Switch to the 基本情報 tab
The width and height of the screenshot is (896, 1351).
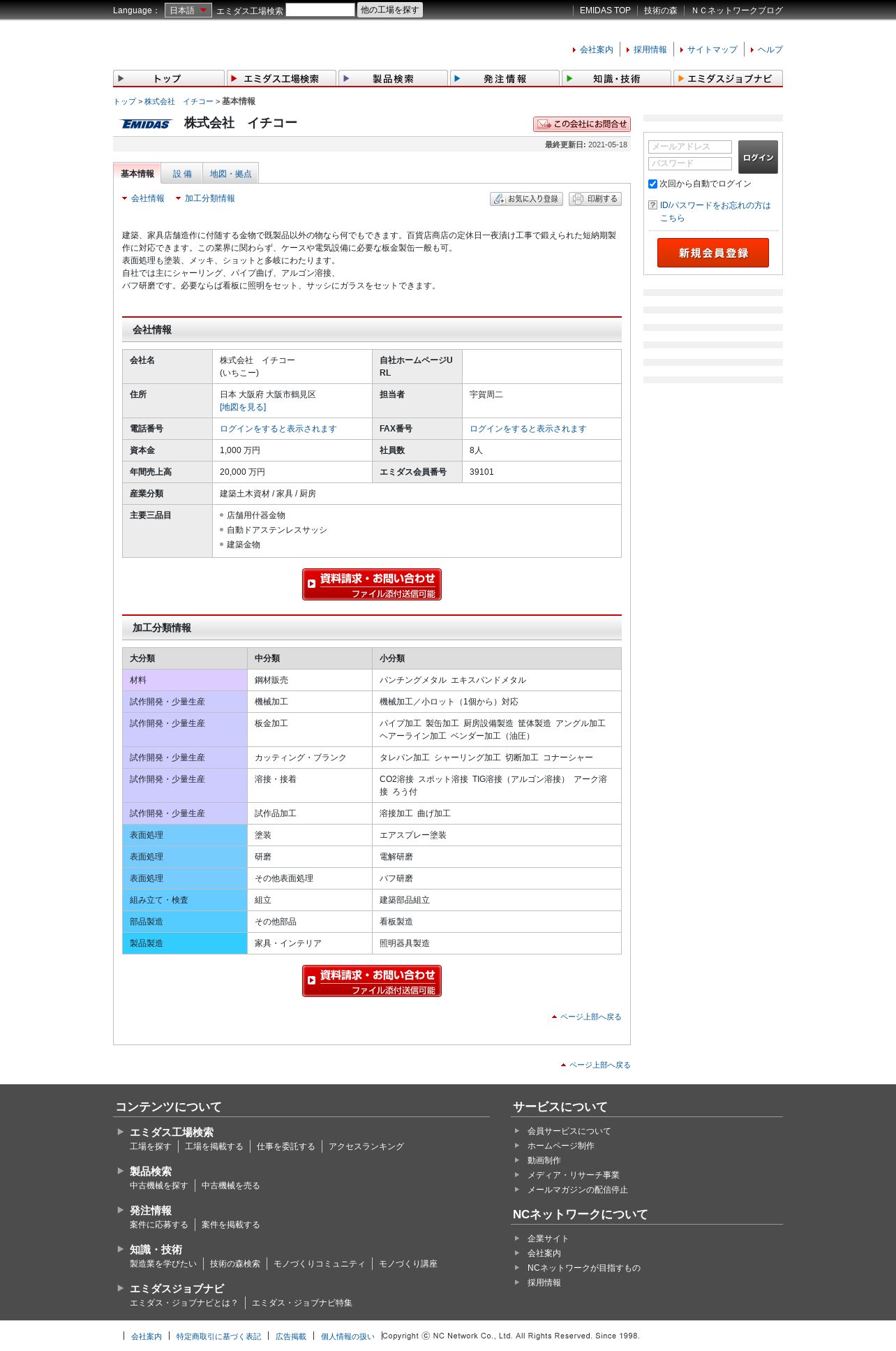(137, 174)
